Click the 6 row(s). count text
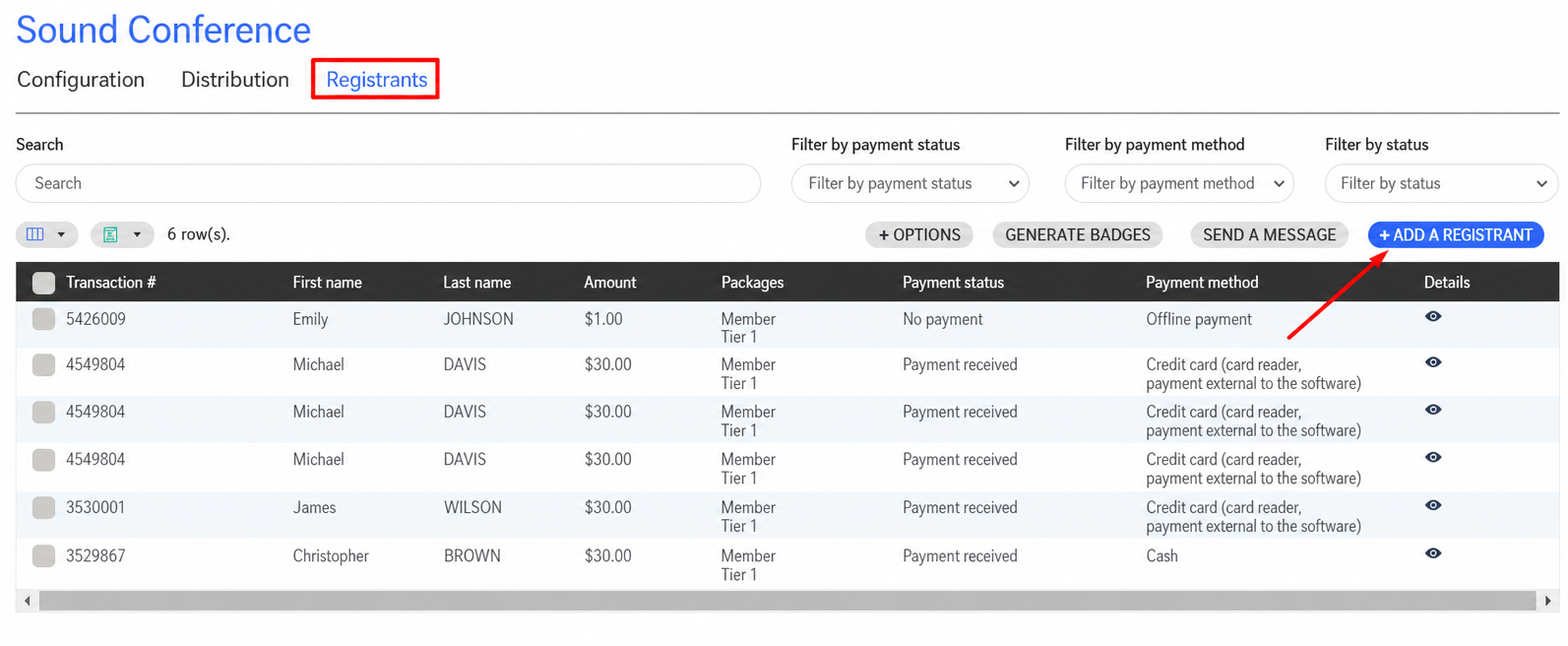The height and width of the screenshot is (646, 1568). click(x=199, y=234)
